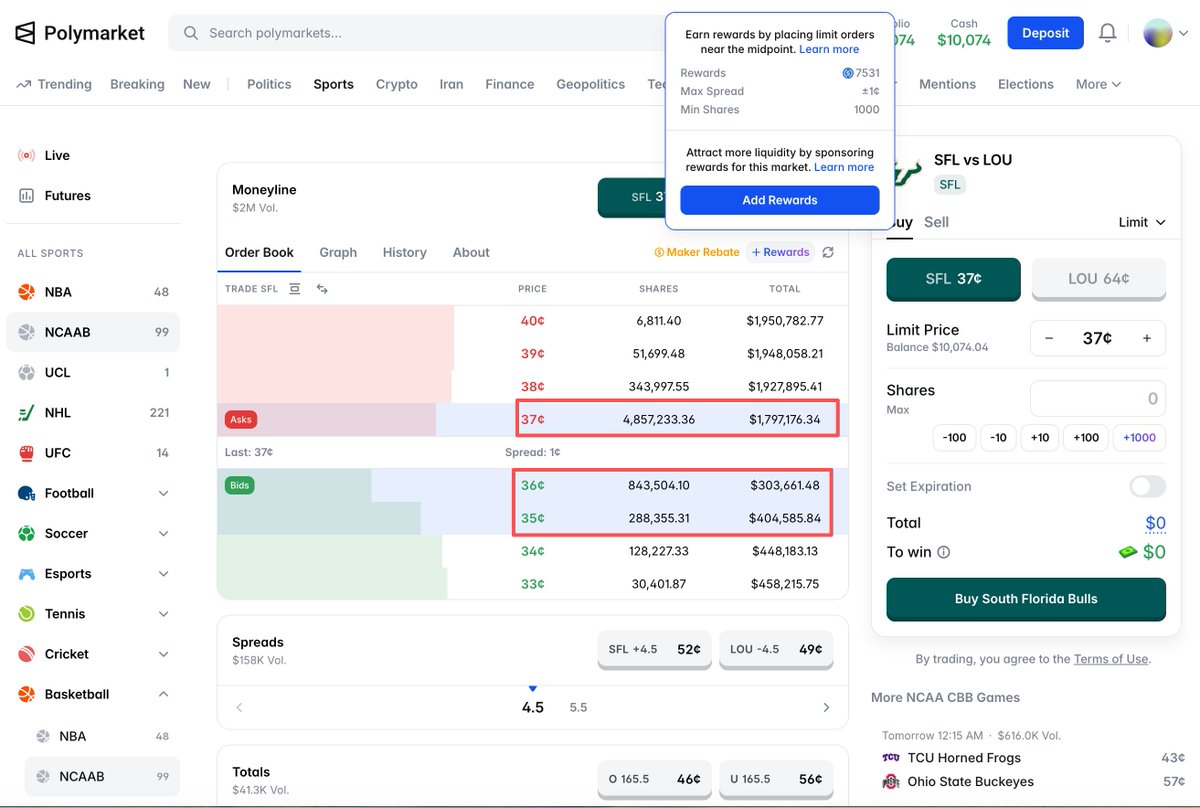Add 1000 shares with +1000 button

tap(1139, 437)
